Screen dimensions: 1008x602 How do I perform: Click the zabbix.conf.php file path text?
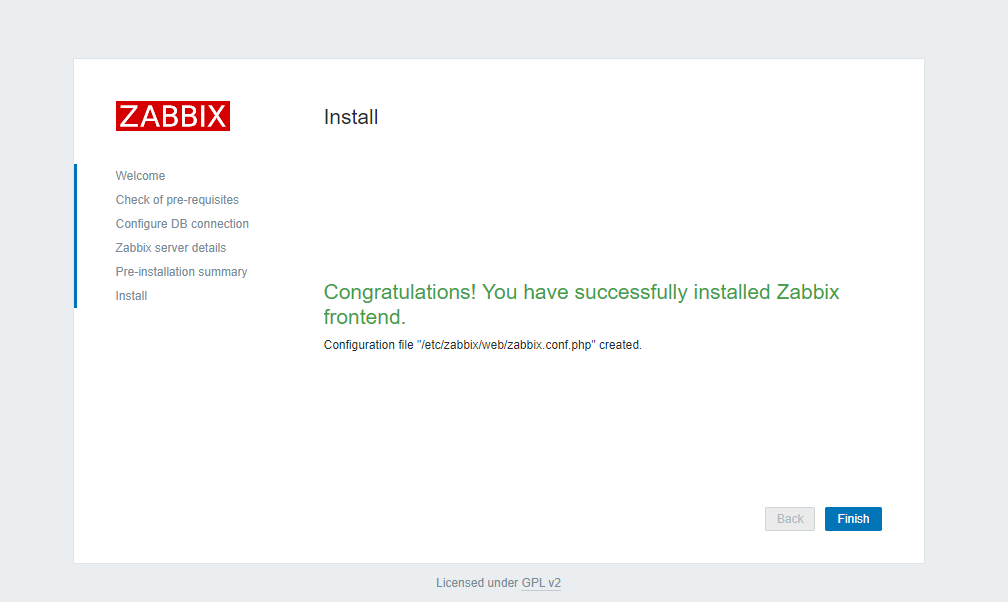click(506, 345)
